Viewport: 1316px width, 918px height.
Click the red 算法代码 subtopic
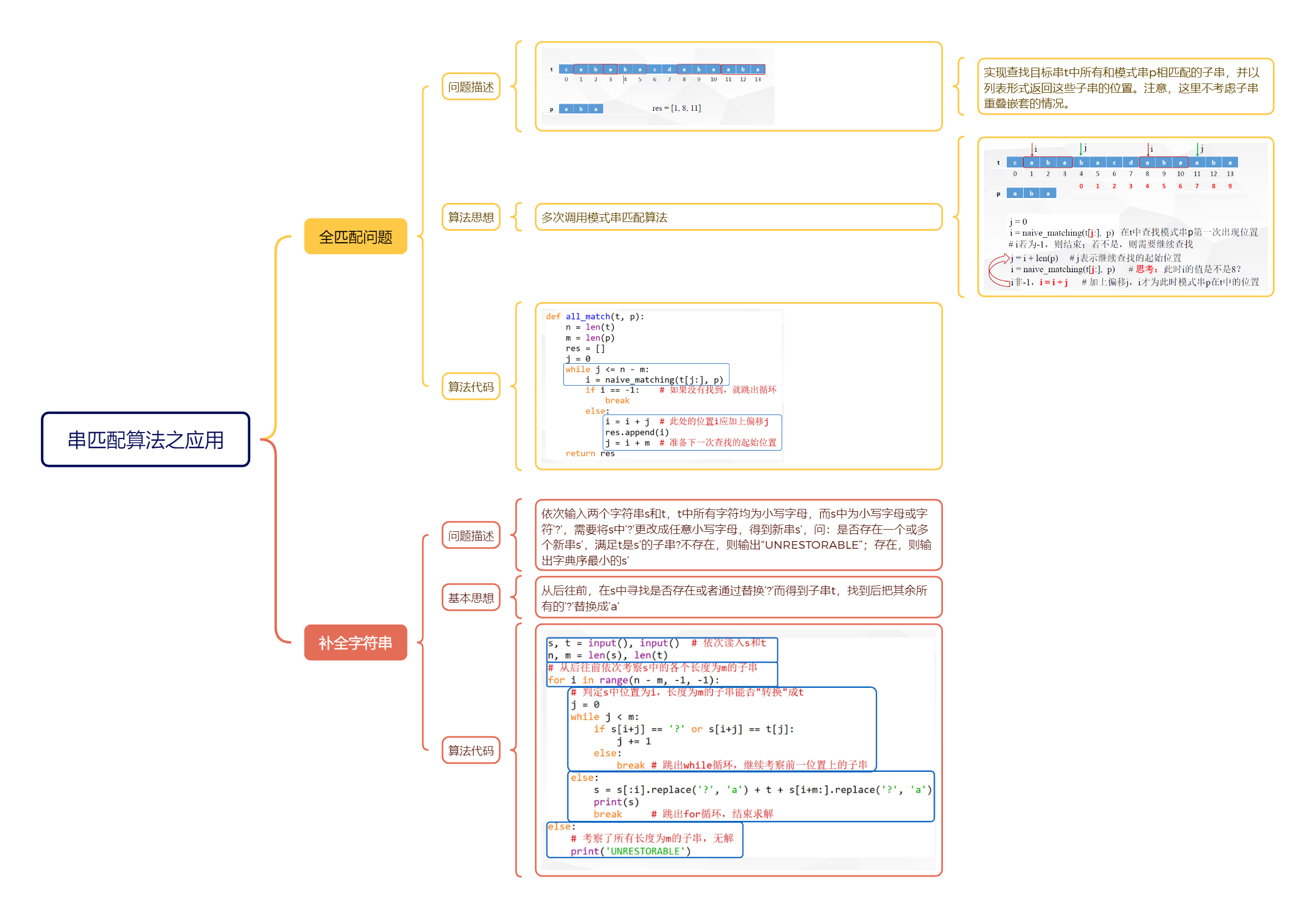point(471,750)
